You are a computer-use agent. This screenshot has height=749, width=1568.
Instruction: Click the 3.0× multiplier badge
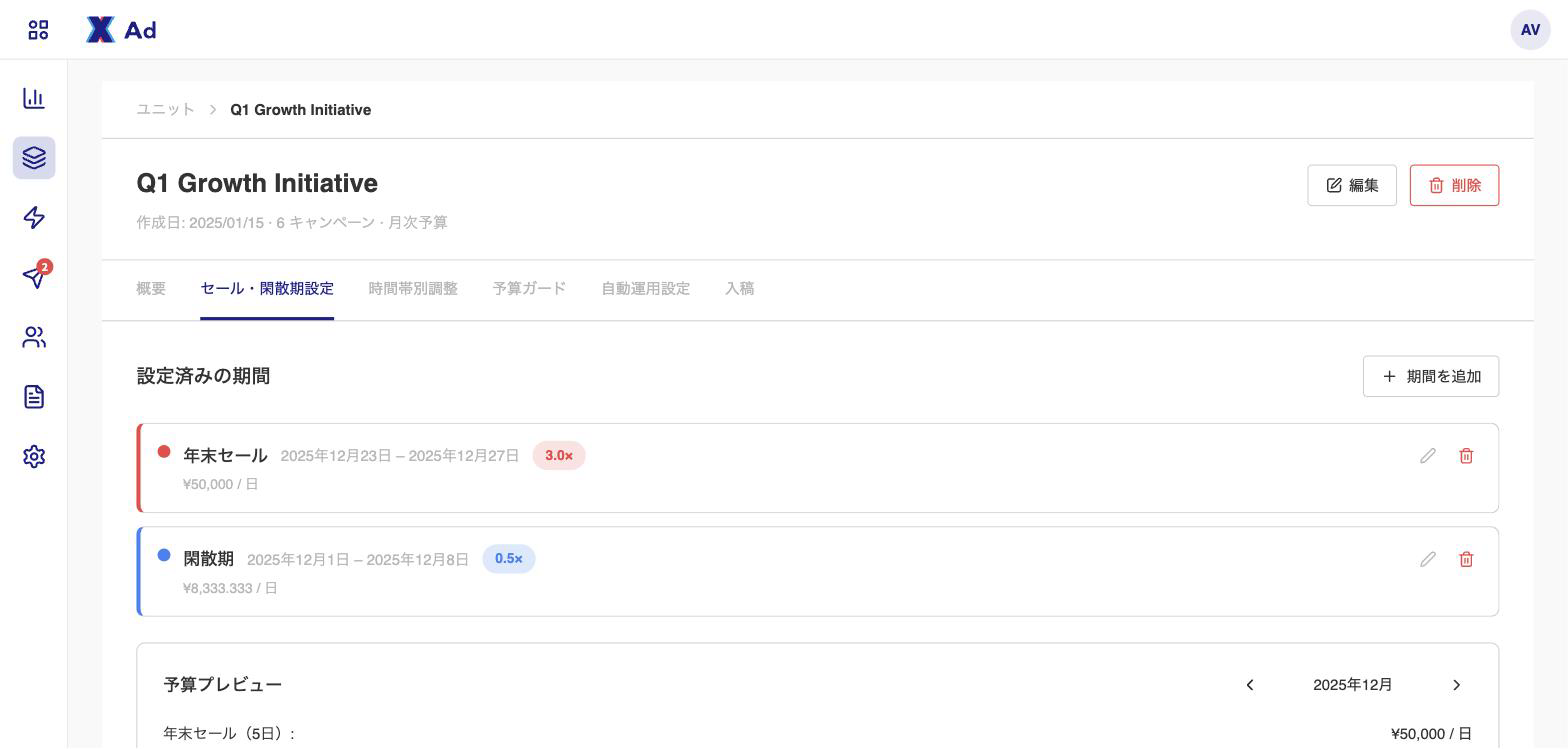pyautogui.click(x=559, y=456)
